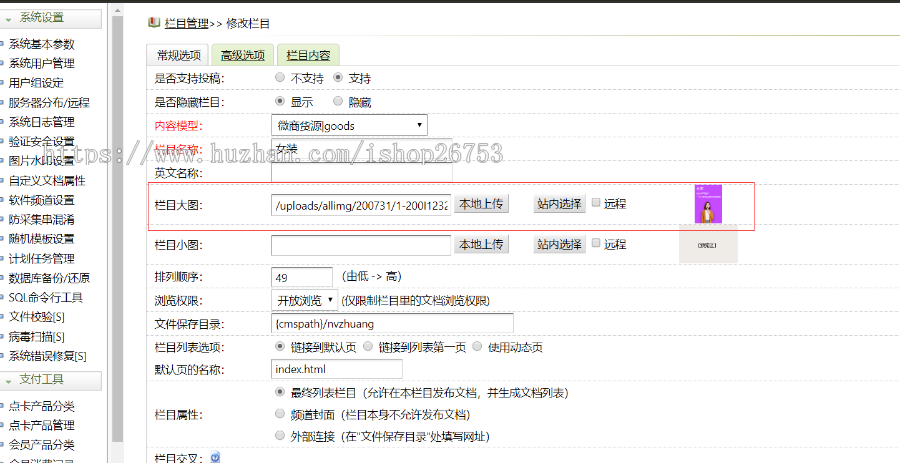This screenshot has height=463, width=900.
Task: Click 本地上传 for 栏目大图
Action: point(481,204)
